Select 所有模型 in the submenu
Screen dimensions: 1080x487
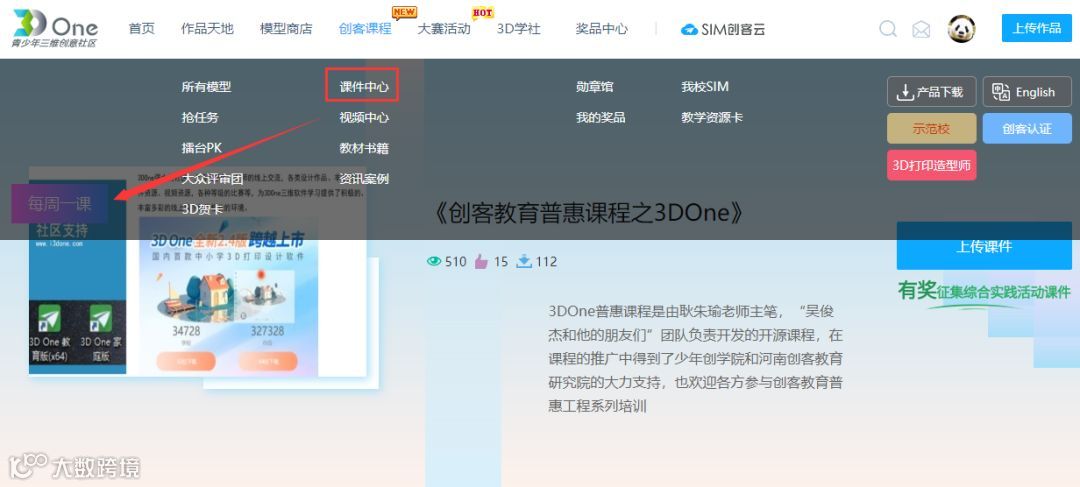(207, 87)
